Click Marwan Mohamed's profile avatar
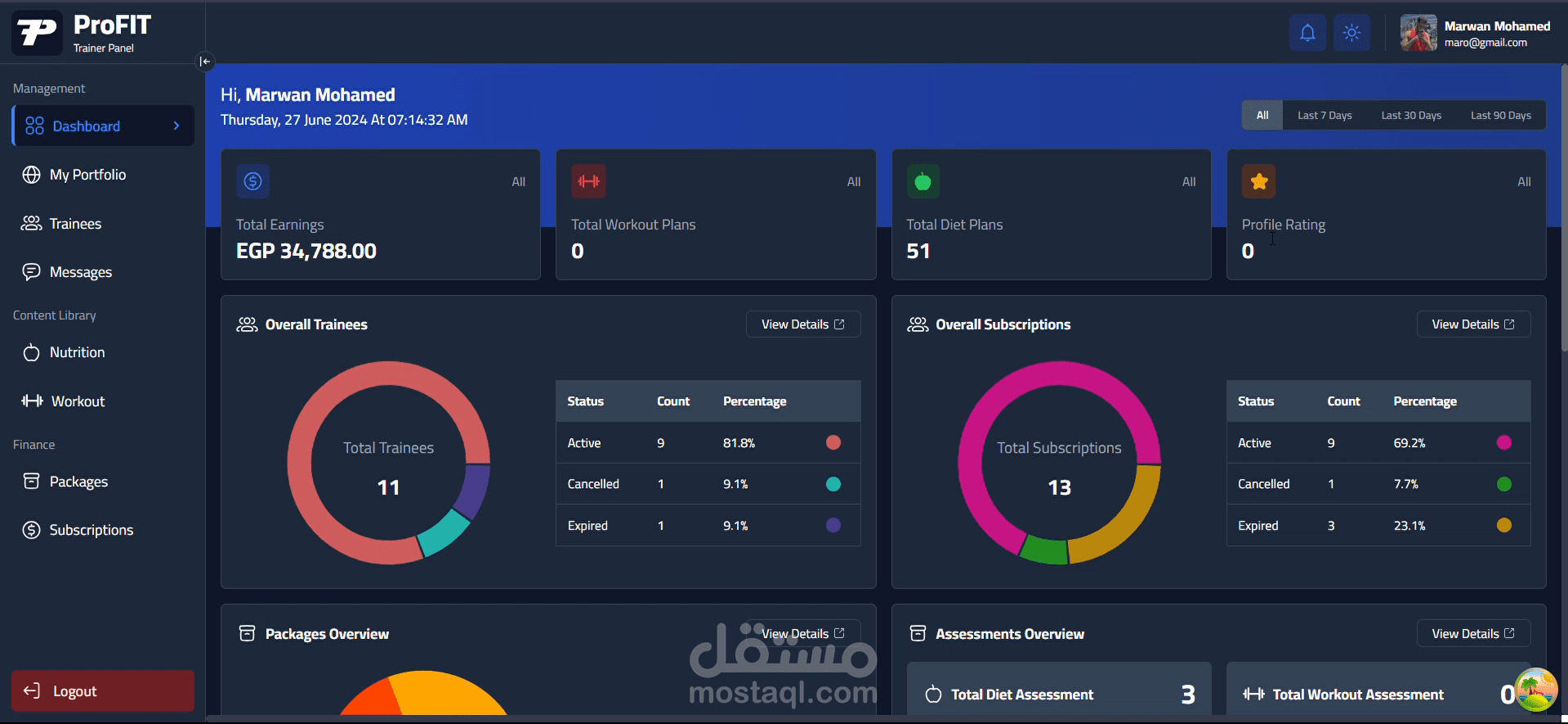 coord(1418,33)
